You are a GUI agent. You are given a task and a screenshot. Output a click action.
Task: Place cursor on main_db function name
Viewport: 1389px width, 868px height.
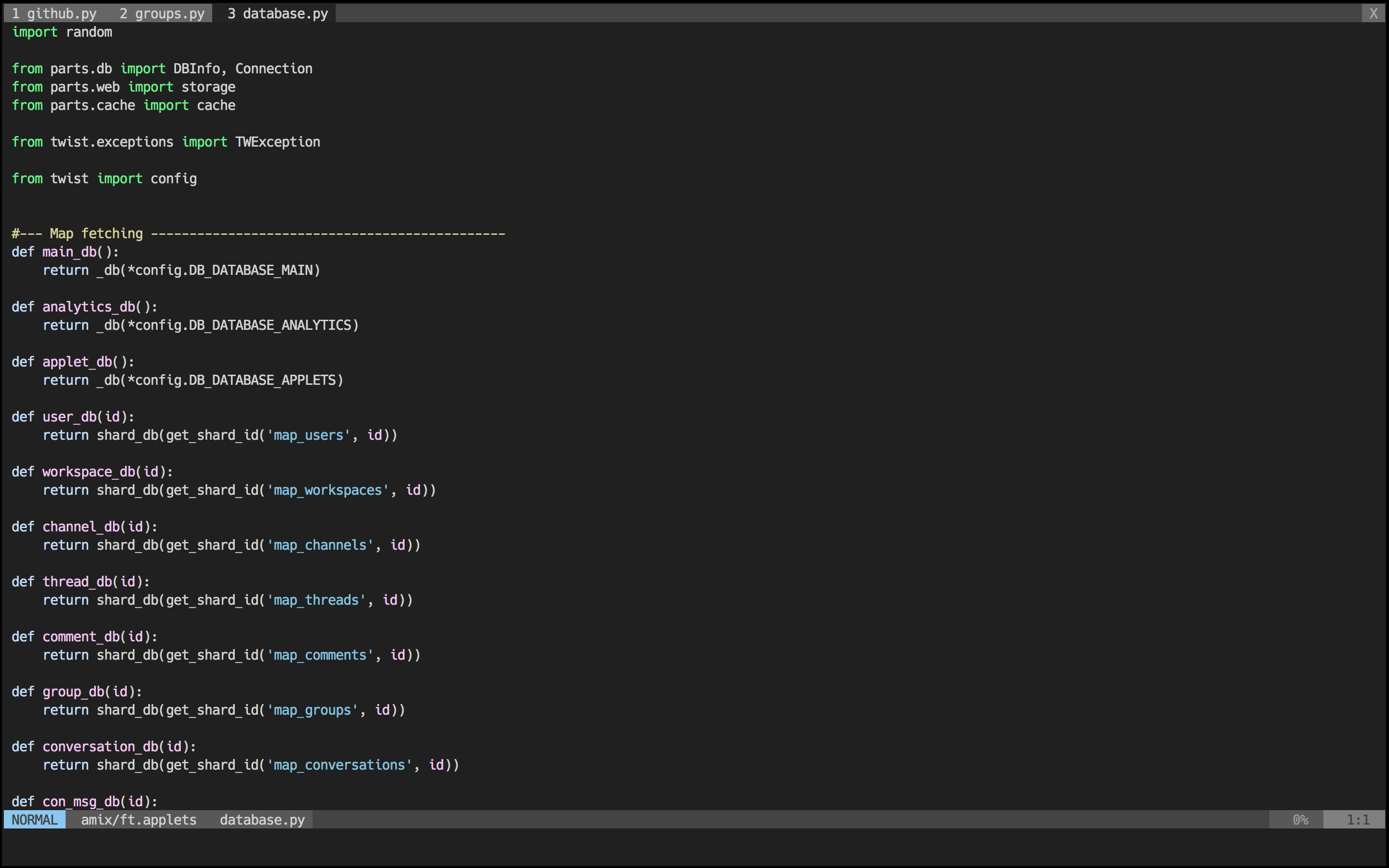[x=69, y=252]
